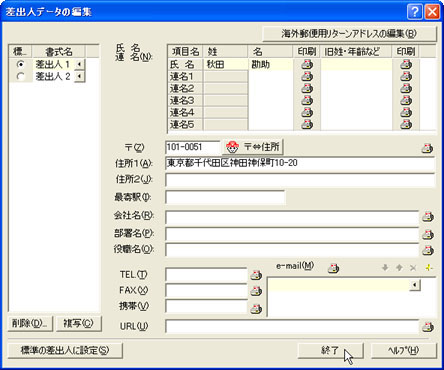Close the 差出人データの編集 dialog
Image resolution: width=444 pixels, height=370 pixels.
pos(432,12)
